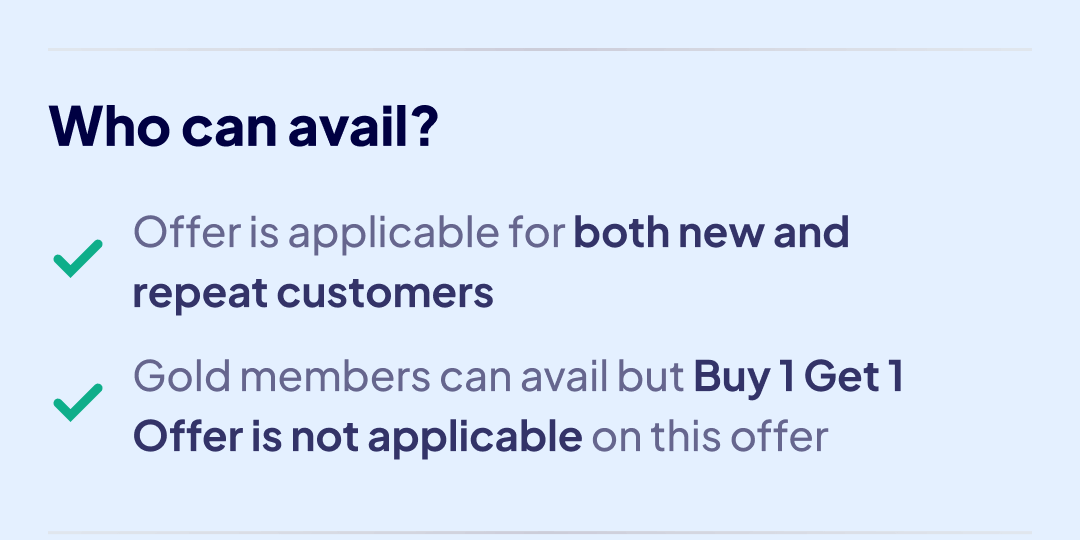Click the word "customers" in the first item
Viewport: 1080px width, 540px height.
click(385, 293)
